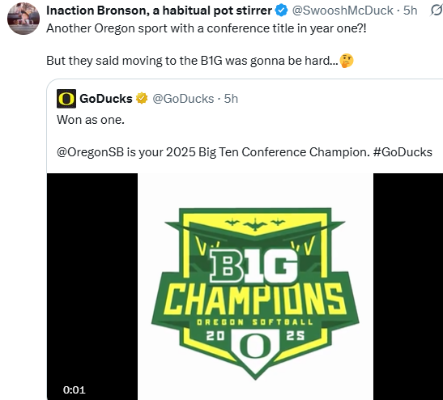Screen dimensions: 443x400
Task: Follow the @OregonSB mention link
Action: pos(90,152)
